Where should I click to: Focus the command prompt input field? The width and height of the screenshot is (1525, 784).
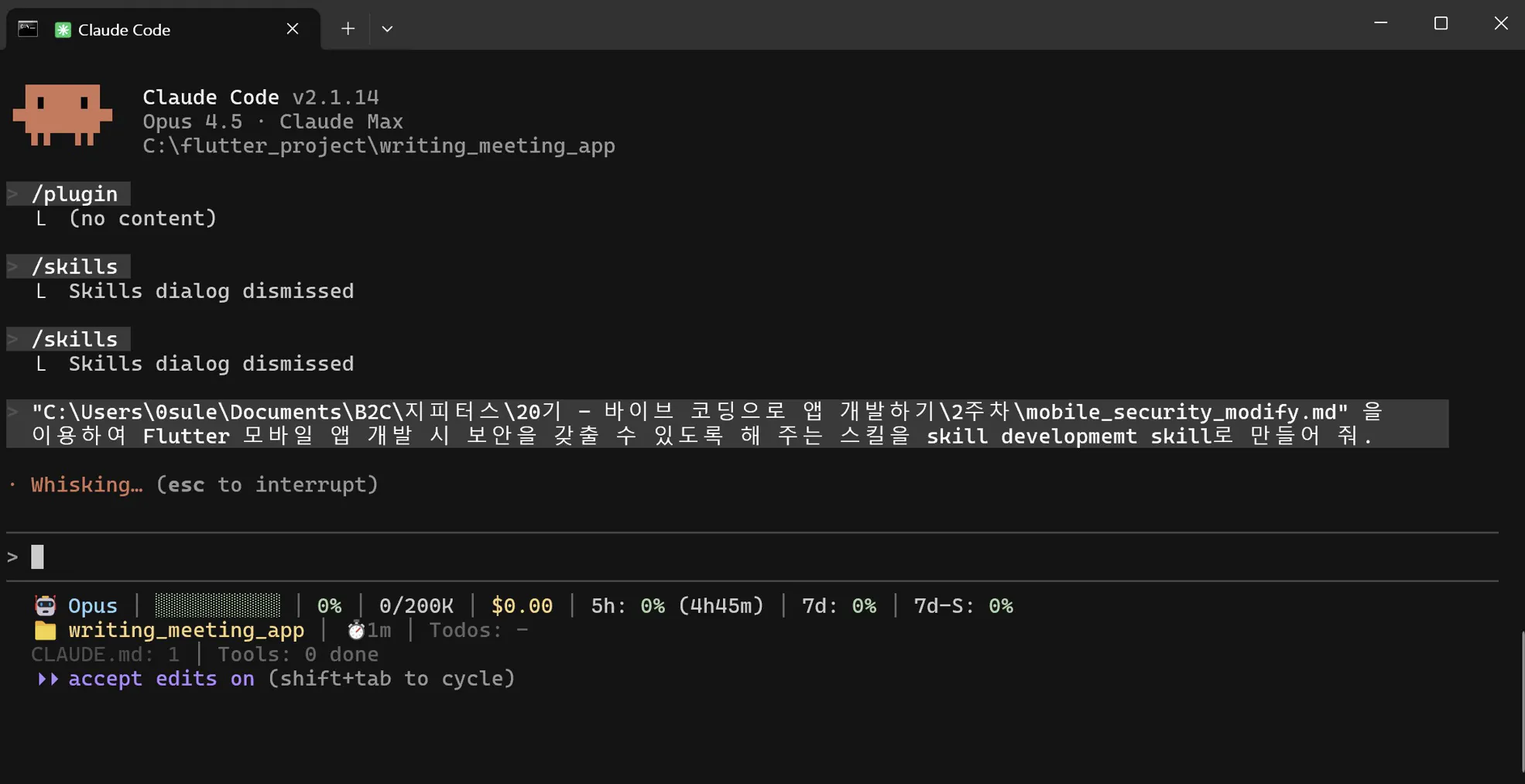pos(752,556)
